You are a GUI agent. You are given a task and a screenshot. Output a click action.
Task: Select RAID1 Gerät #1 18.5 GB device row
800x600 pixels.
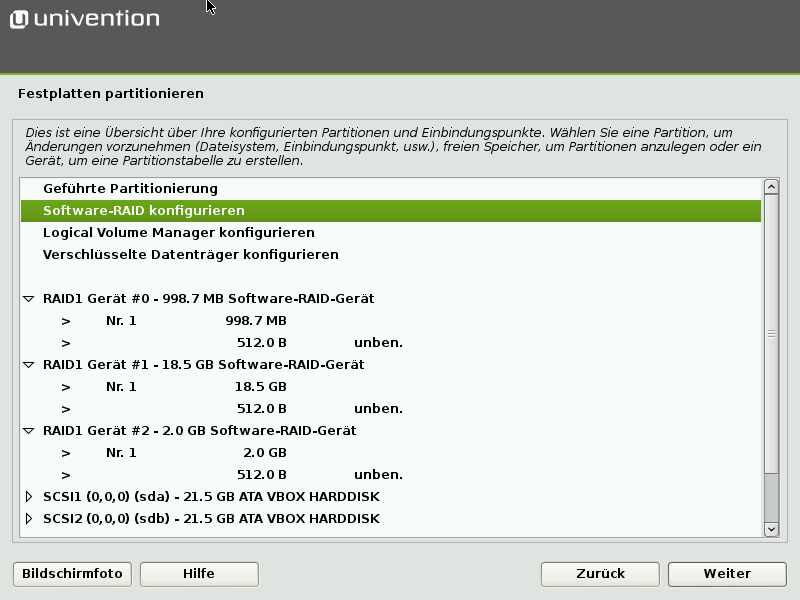(x=391, y=364)
